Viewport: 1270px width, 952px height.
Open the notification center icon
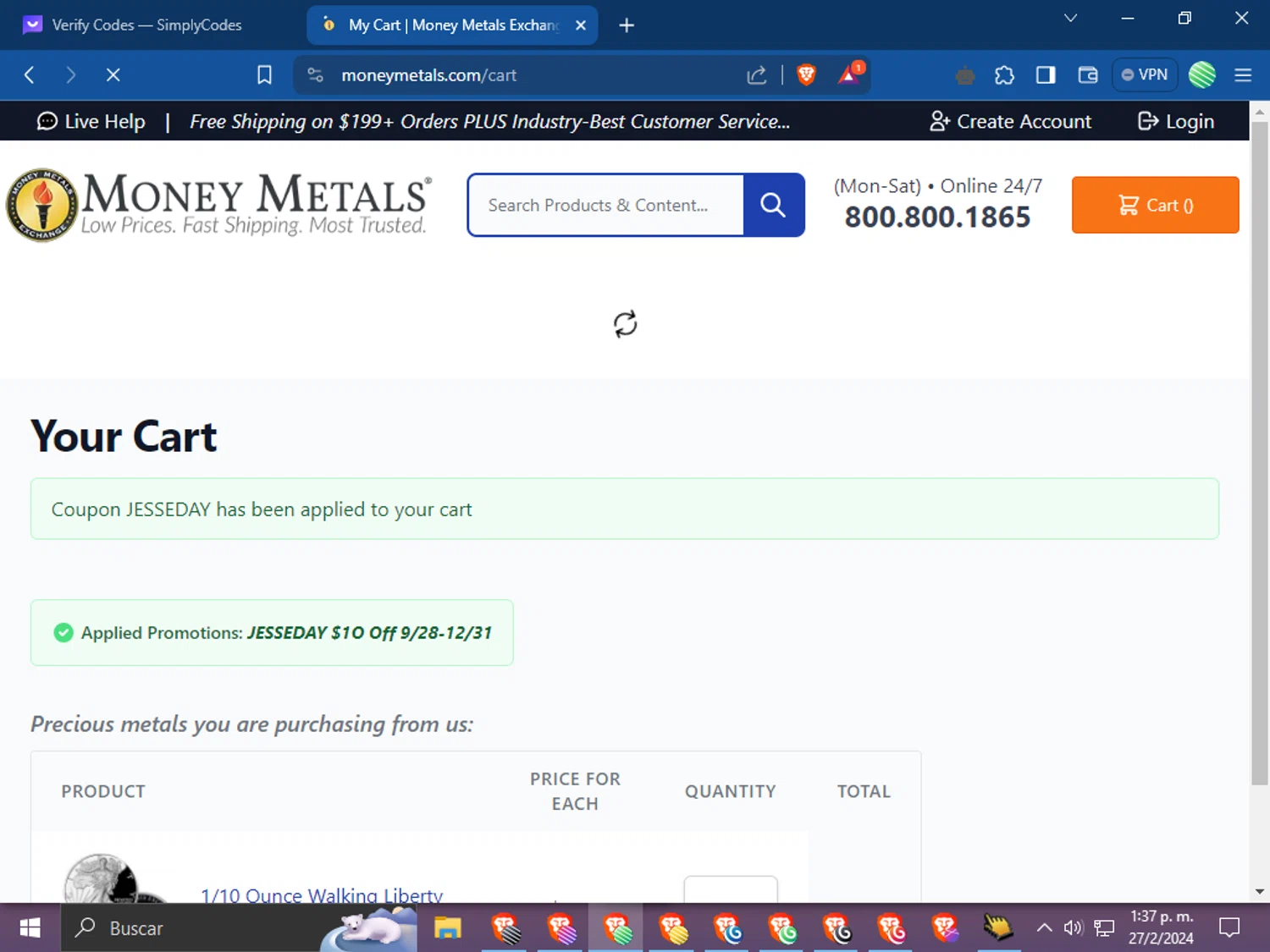1229,928
